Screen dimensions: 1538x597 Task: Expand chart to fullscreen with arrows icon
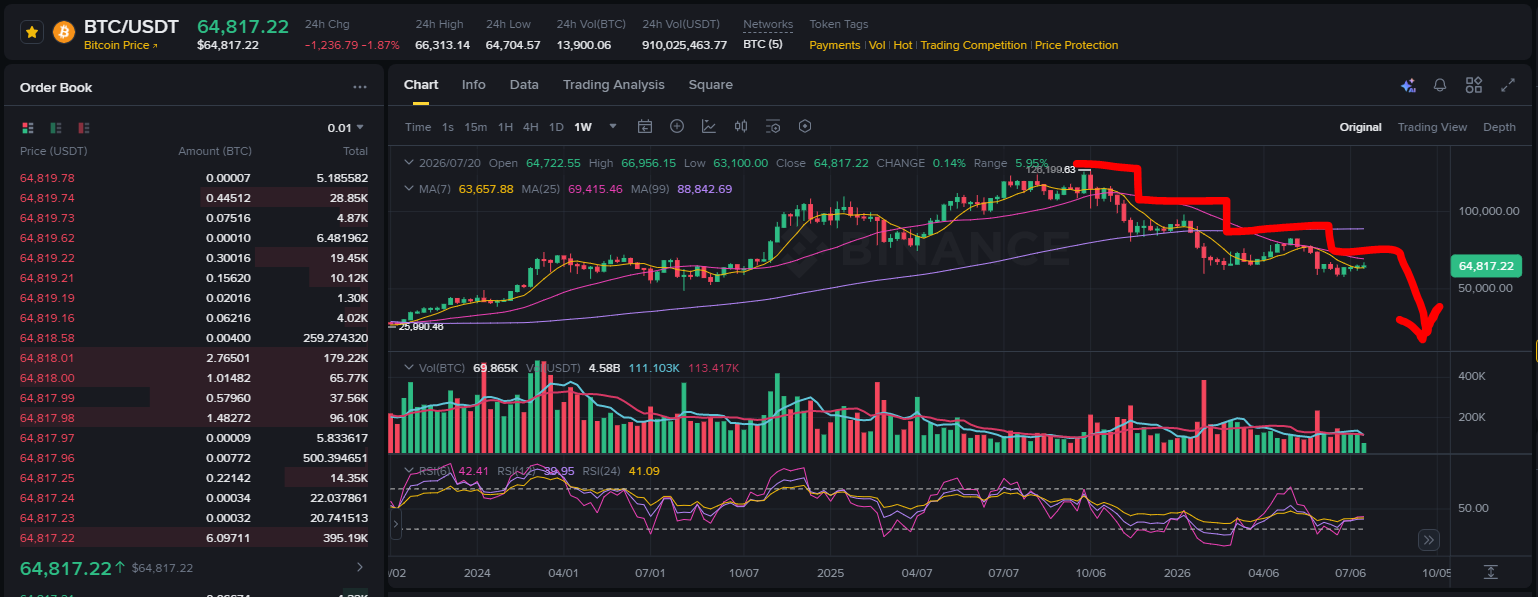tap(1508, 86)
